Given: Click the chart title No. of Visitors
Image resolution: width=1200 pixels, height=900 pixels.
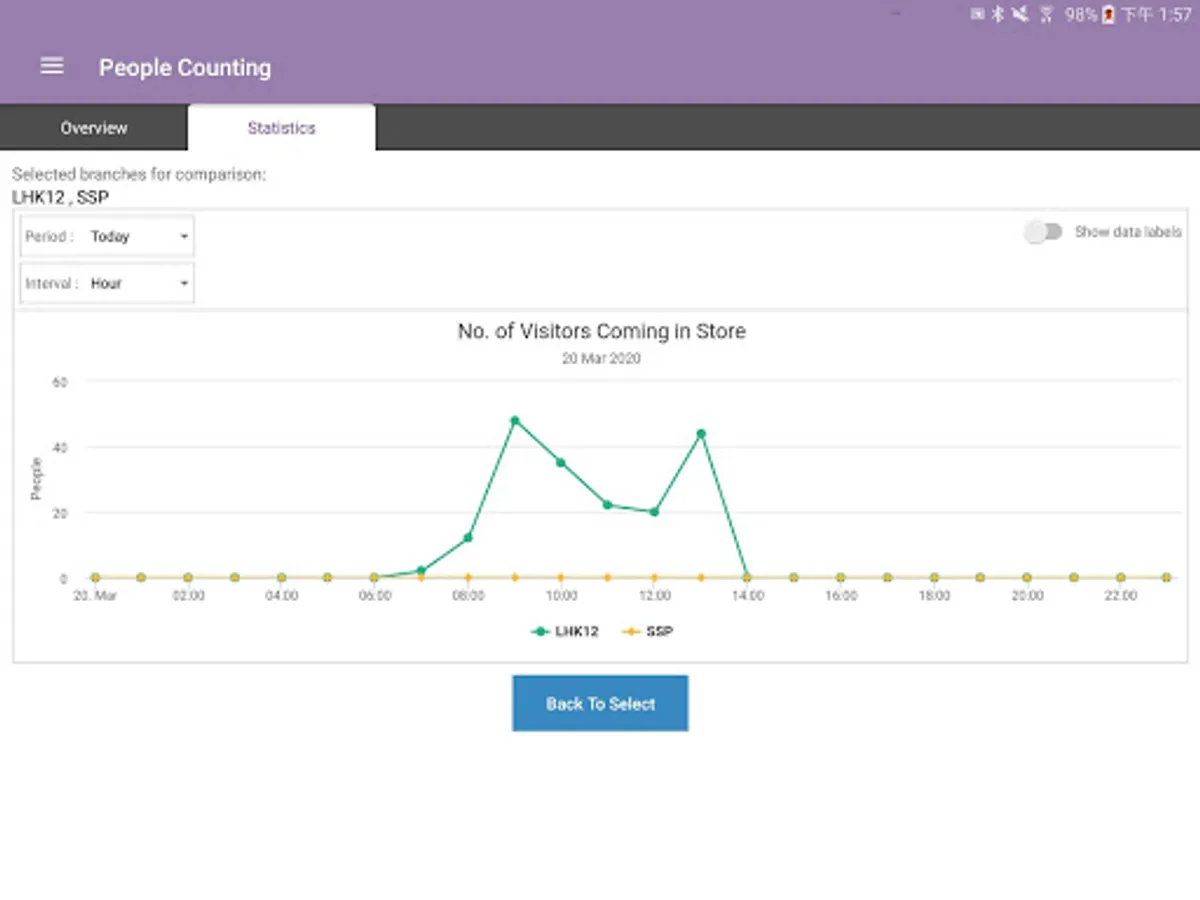Looking at the screenshot, I should point(601,331).
